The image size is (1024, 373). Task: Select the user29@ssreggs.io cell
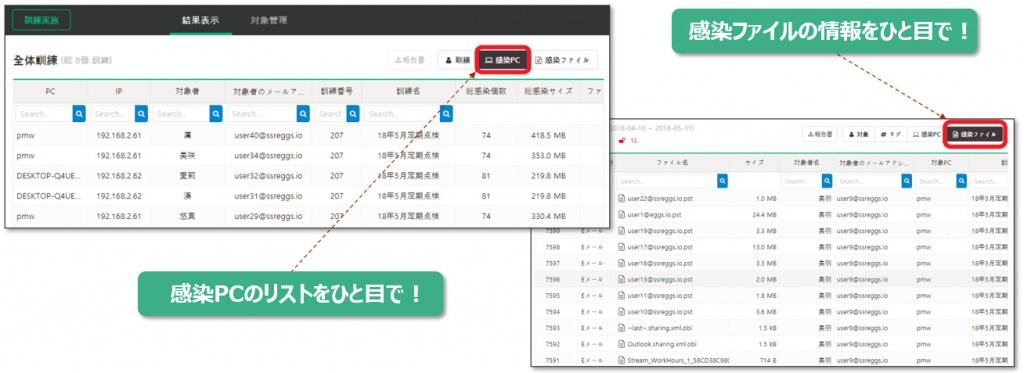click(268, 216)
